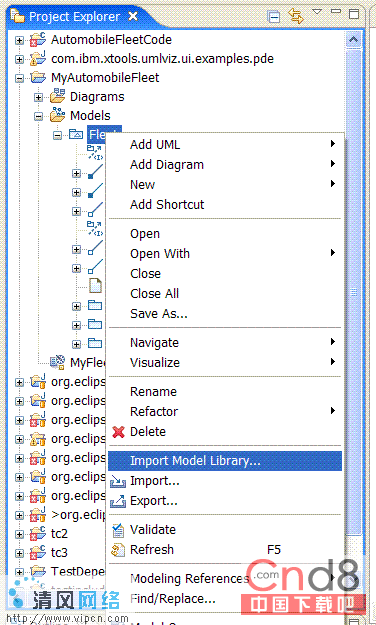Screen dimensions: 376x625
Task: Click the Export icon in context menu
Action: [x=118, y=501]
